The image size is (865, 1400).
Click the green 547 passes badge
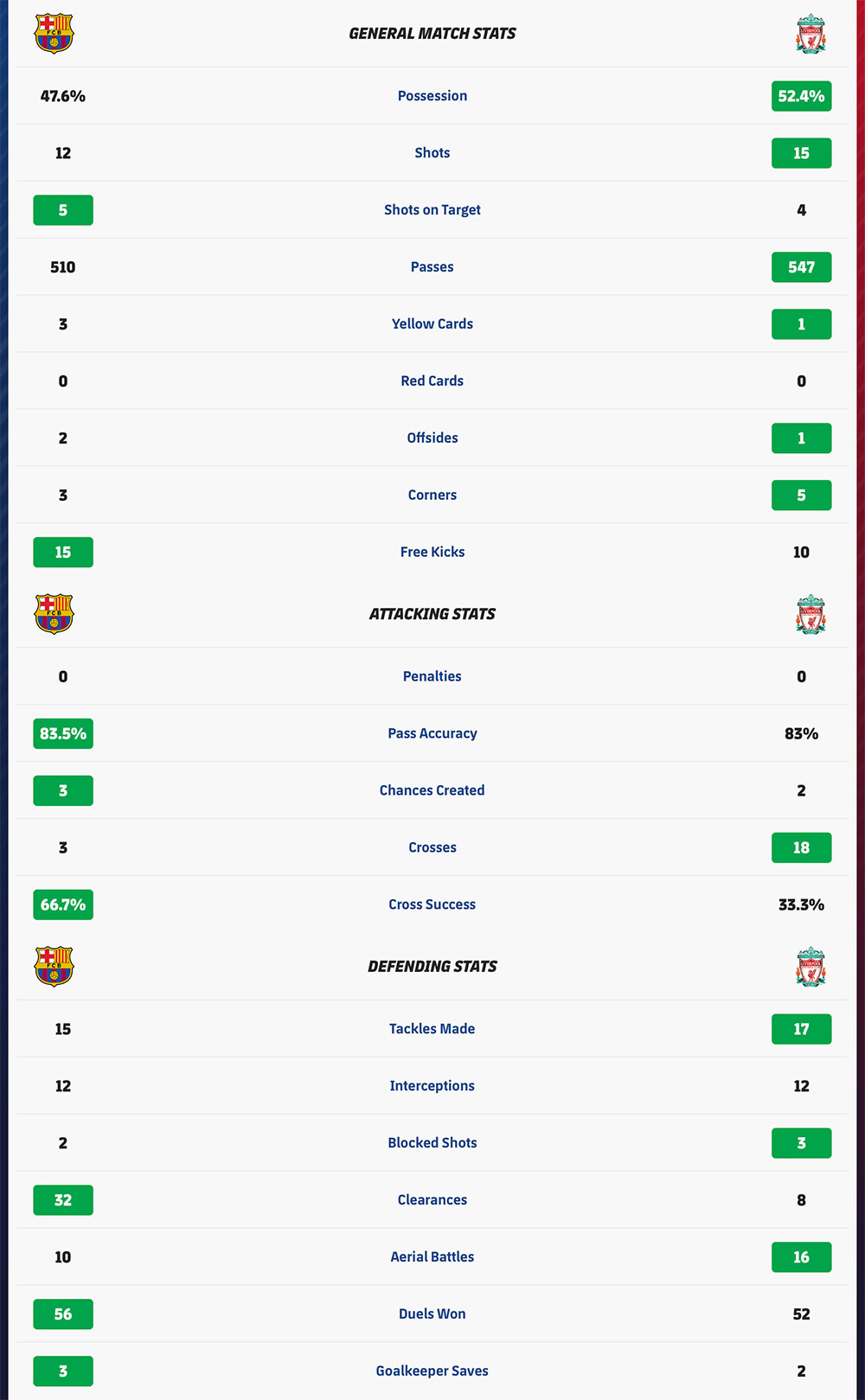coord(802,267)
